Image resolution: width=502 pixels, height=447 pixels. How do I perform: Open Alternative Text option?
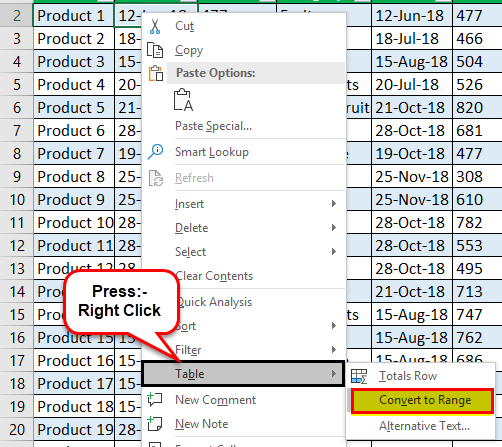tap(424, 426)
